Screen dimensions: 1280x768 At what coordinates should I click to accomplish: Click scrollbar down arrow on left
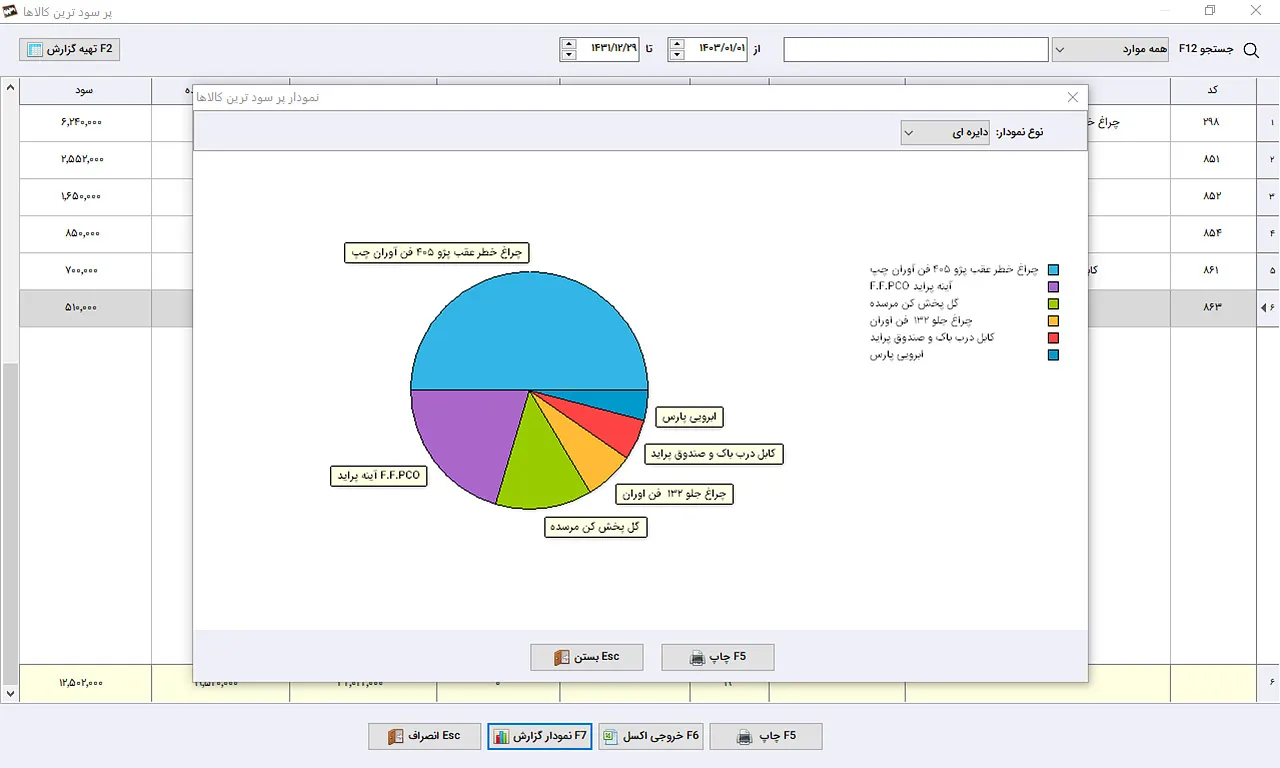[x=10, y=693]
